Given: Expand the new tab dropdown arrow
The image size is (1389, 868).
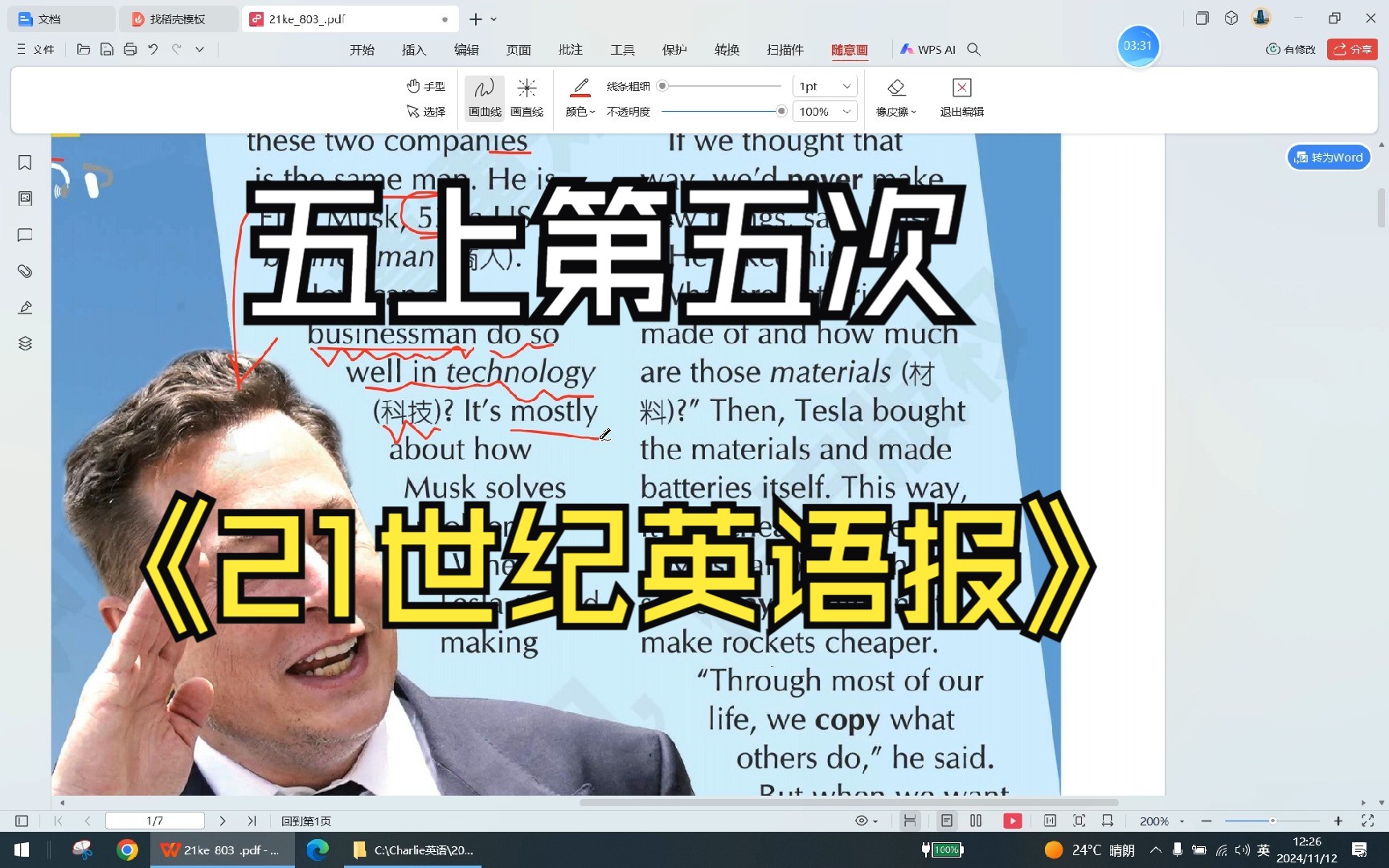Looking at the screenshot, I should tap(494, 19).
